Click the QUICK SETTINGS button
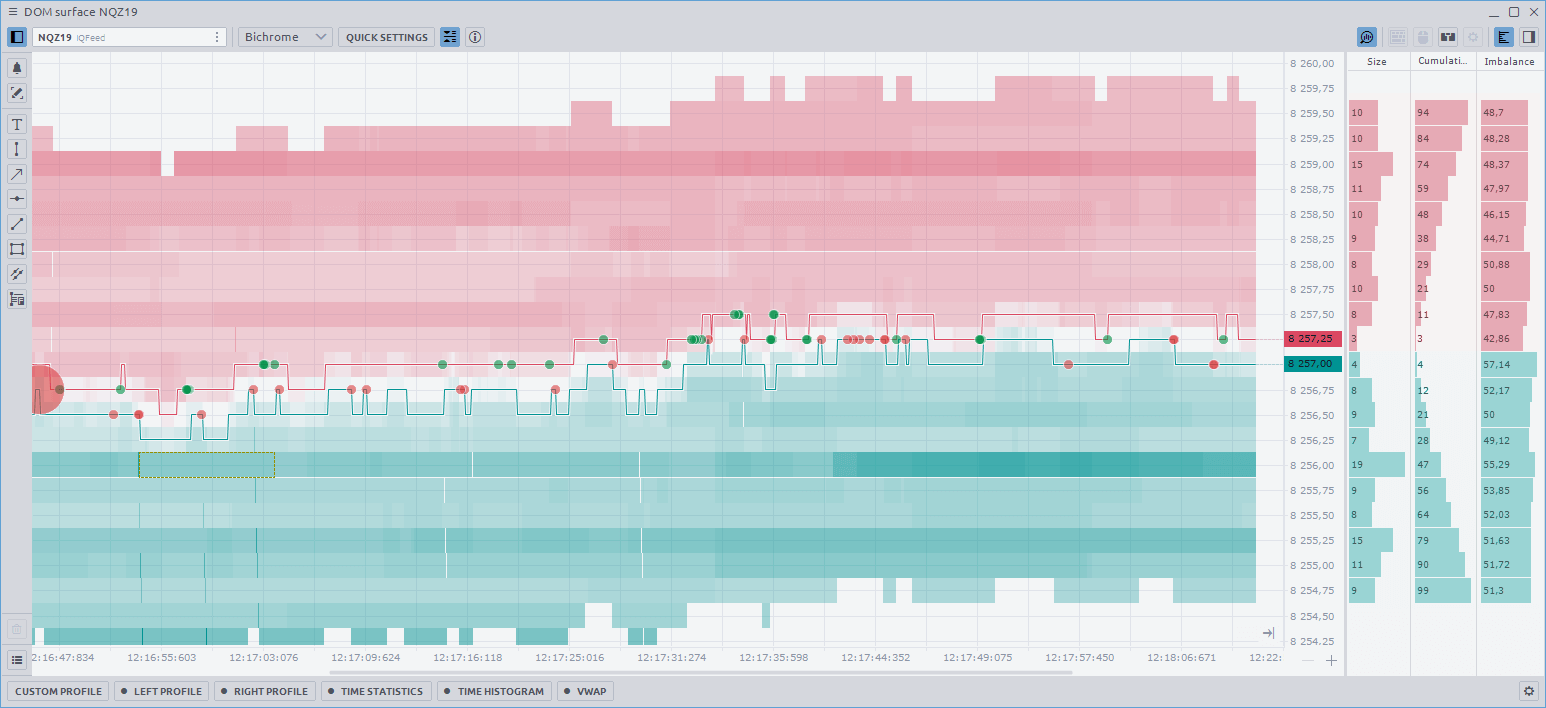1546x708 pixels. coord(386,37)
